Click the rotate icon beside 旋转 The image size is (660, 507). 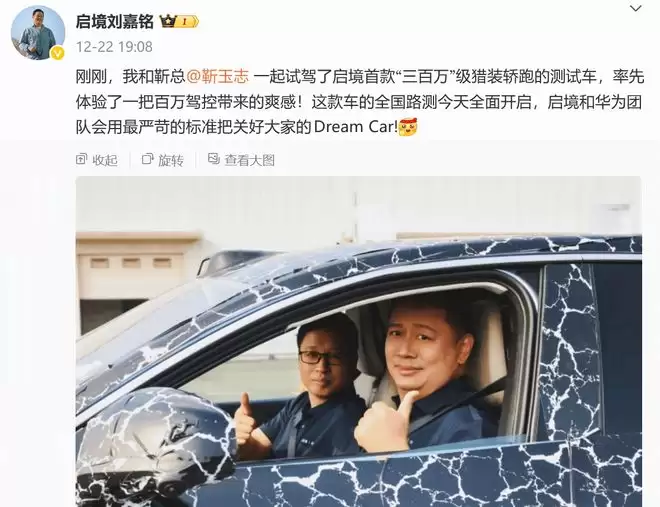148,159
